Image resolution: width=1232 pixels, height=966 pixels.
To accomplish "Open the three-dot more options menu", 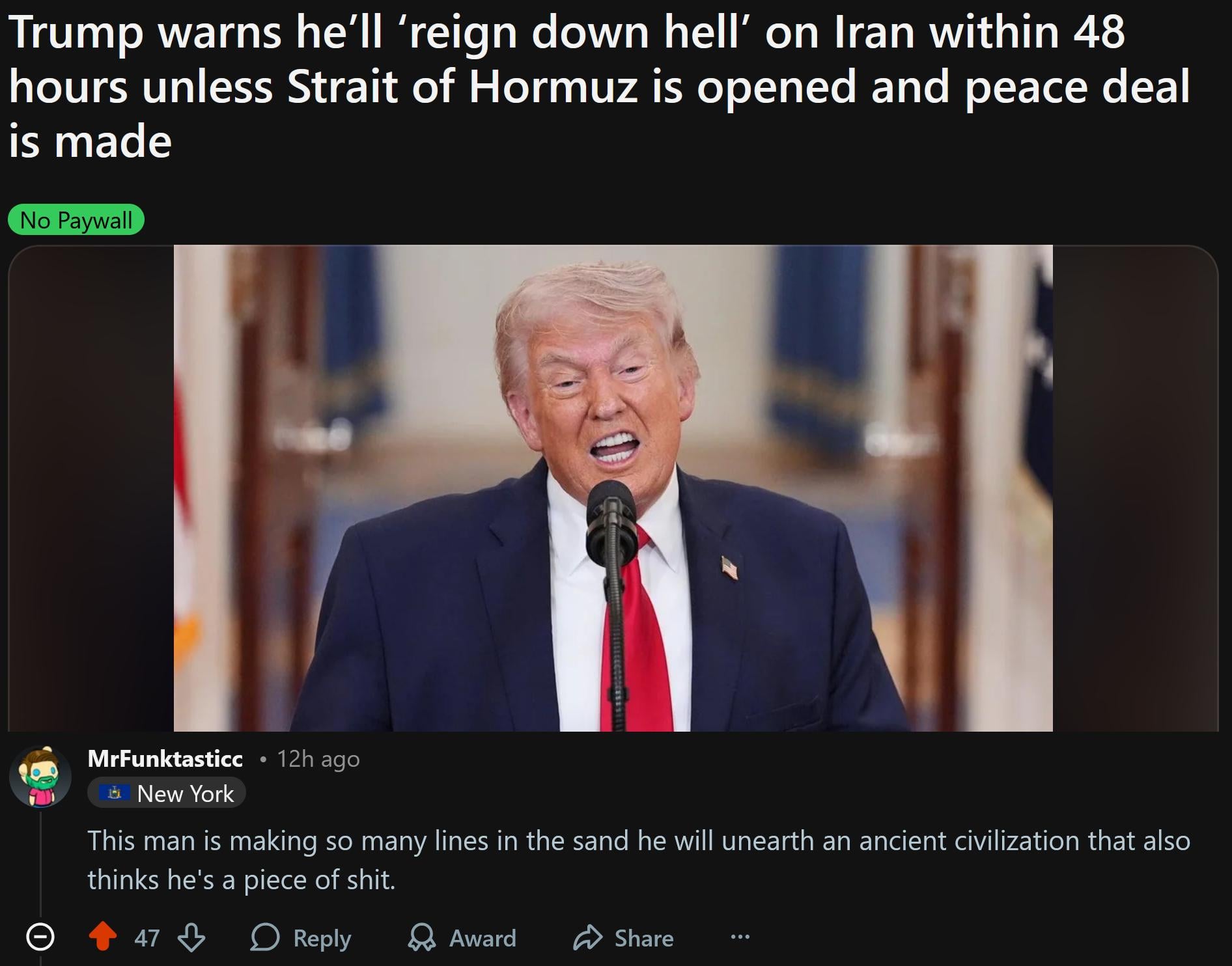I will pos(740,937).
